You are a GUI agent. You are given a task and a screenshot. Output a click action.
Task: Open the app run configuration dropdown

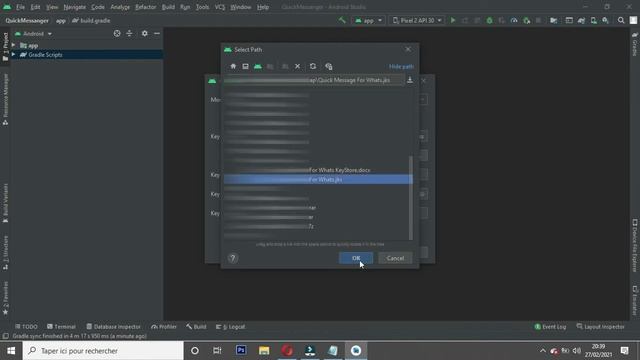pos(368,20)
